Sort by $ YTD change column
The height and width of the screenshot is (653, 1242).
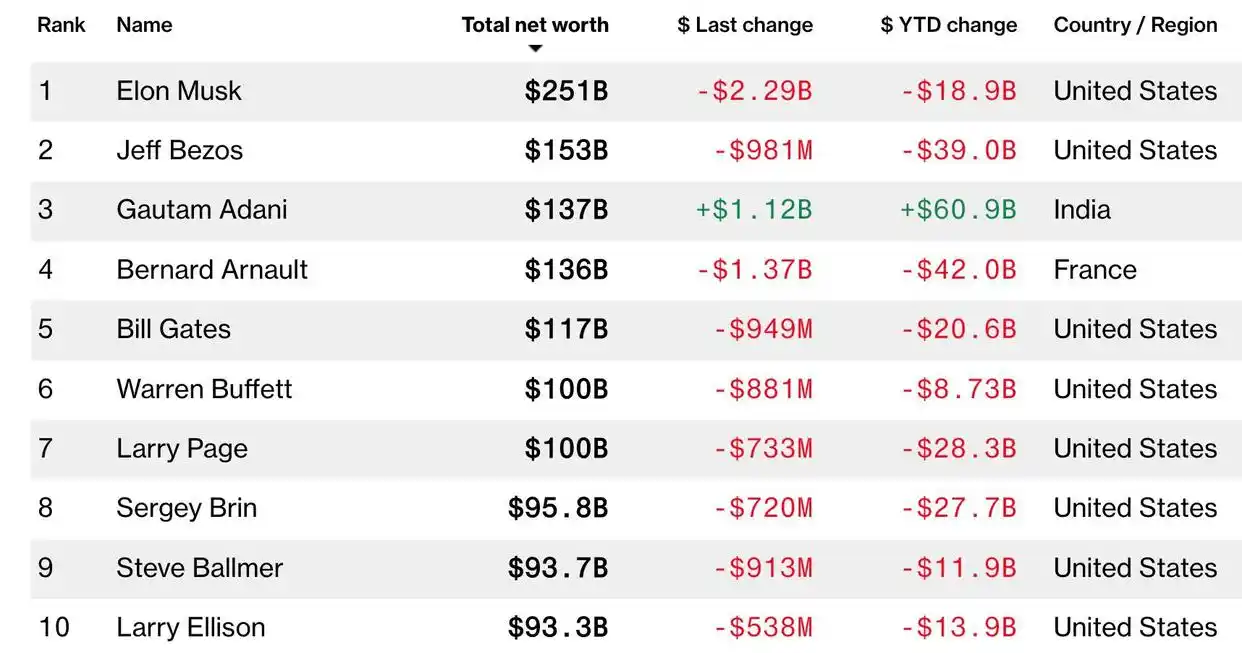[x=948, y=25]
